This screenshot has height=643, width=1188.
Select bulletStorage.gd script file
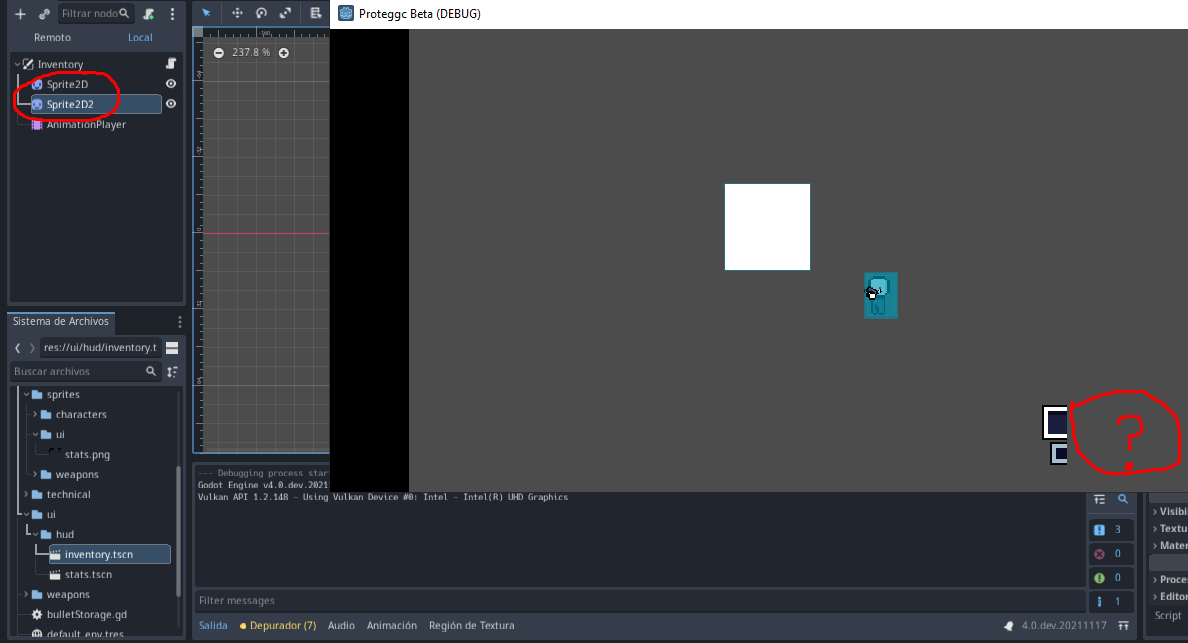tap(86, 614)
